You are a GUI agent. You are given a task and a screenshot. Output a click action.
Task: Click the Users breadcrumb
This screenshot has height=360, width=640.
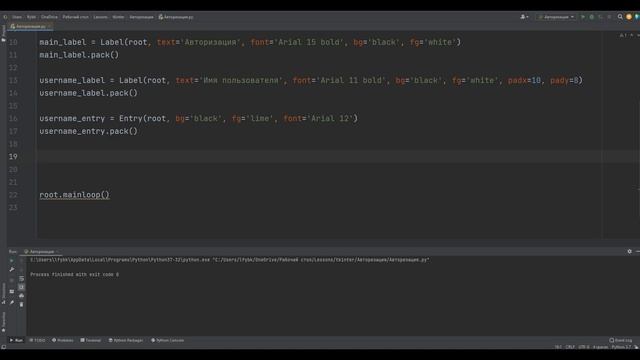click(17, 17)
